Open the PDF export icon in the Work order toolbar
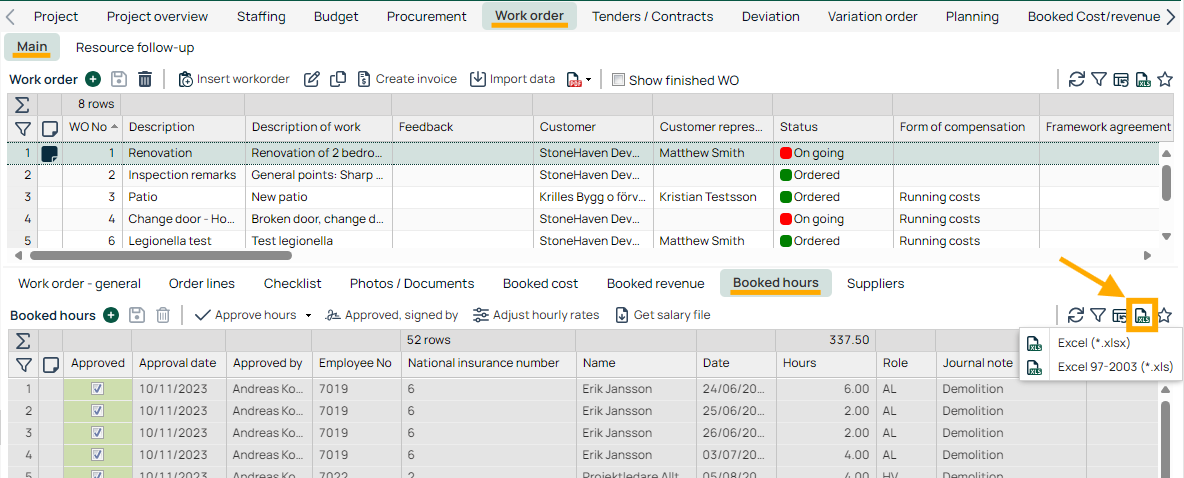The width and height of the screenshot is (1184, 478). click(x=575, y=79)
